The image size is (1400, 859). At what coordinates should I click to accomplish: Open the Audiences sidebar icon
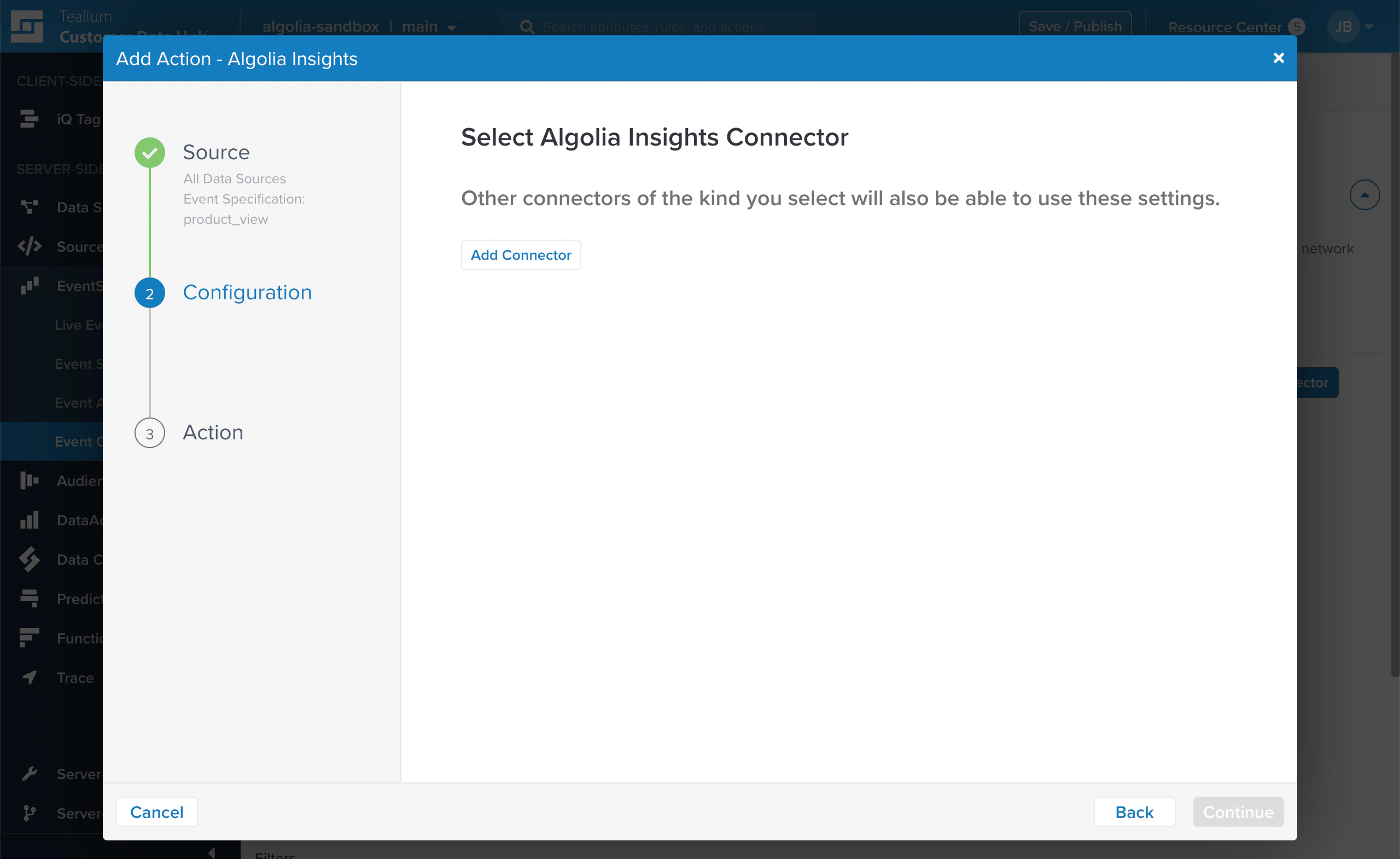tap(29, 480)
